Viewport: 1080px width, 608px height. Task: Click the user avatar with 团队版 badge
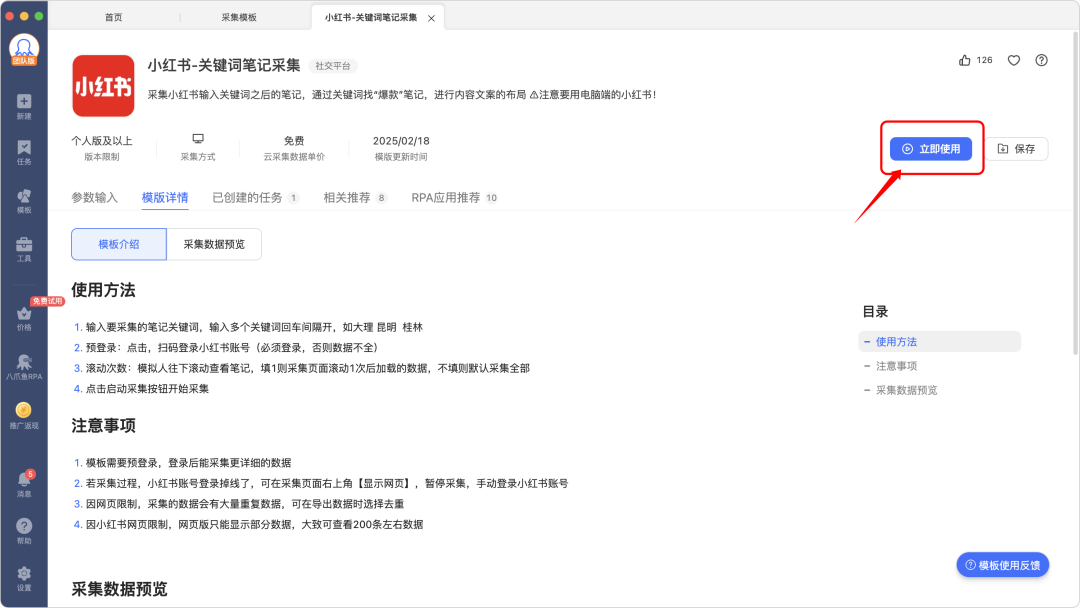tap(24, 50)
